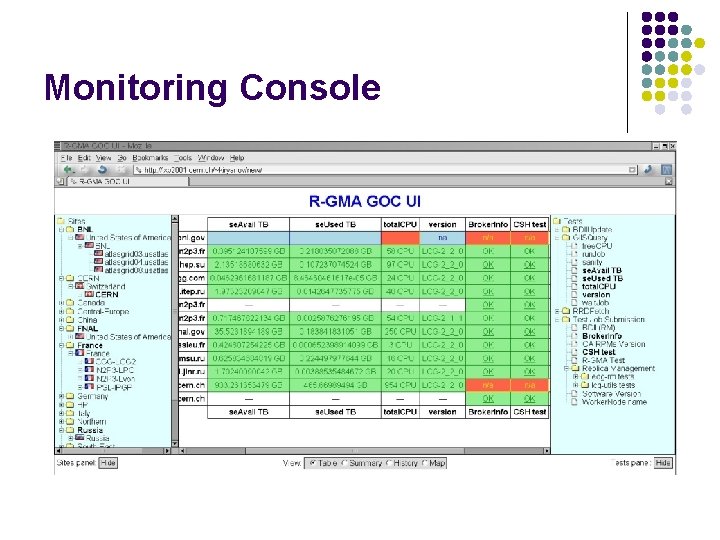
Task: Select the History view radio button
Action: [389, 463]
